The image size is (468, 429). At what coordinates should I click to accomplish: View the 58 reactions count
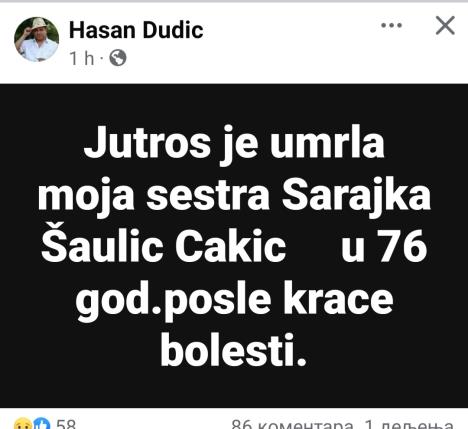(66, 424)
